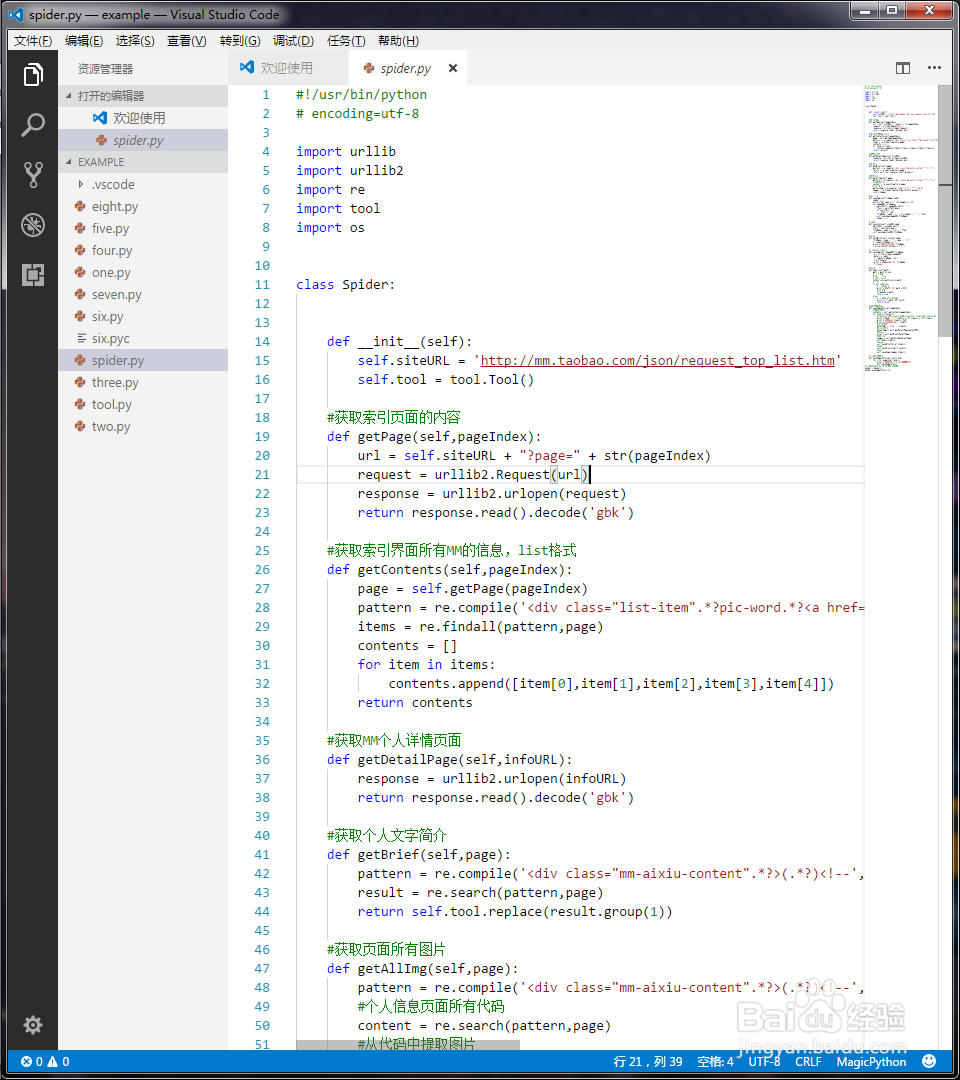960x1080 pixels.
Task: Close the spider.py tab
Action: 452,68
